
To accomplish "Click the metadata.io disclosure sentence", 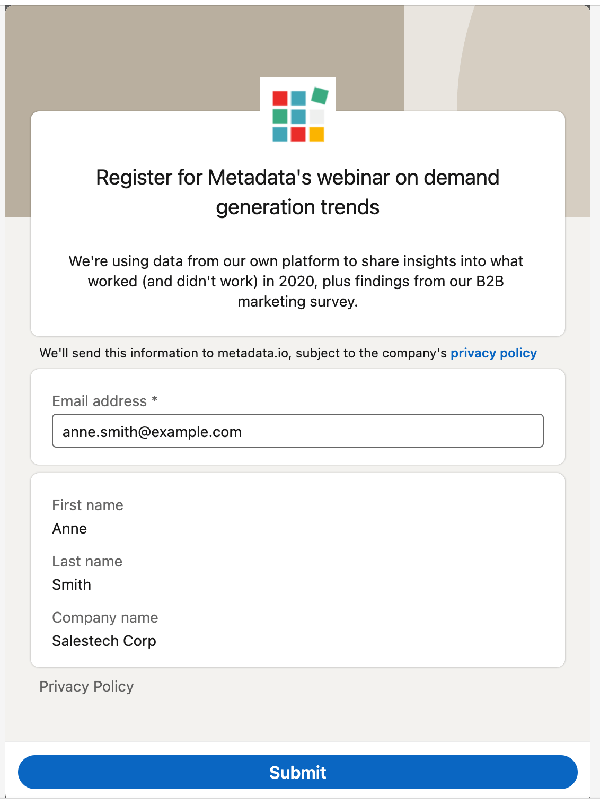I will coord(240,353).
